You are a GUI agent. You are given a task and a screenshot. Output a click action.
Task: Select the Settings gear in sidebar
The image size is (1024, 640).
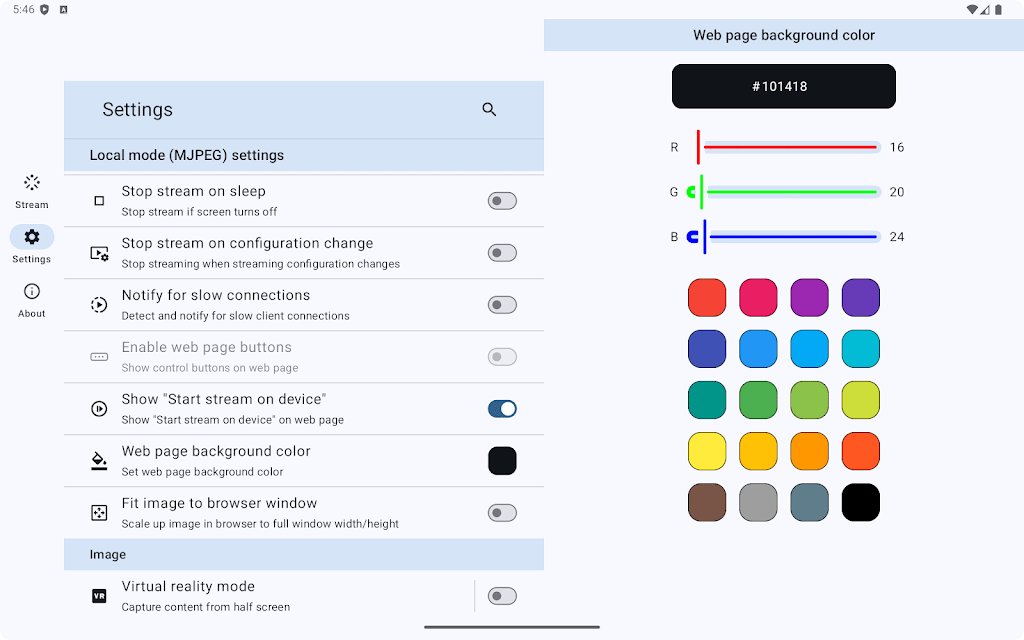32,238
